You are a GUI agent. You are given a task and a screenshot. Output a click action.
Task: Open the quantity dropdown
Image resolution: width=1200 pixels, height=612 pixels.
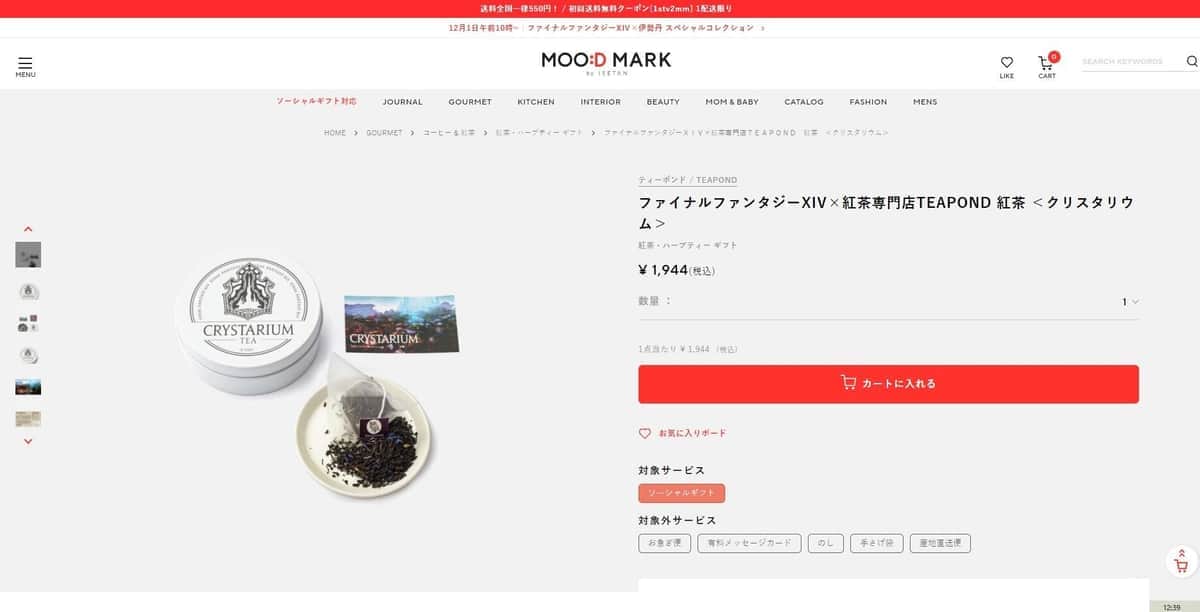click(x=1130, y=301)
